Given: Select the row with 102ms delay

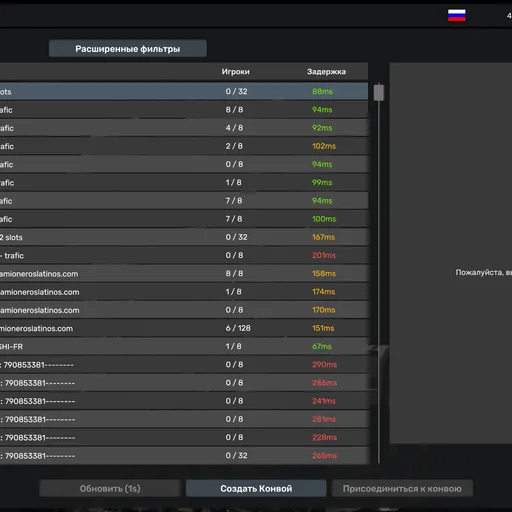Looking at the screenshot, I should pyautogui.click(x=184, y=146).
